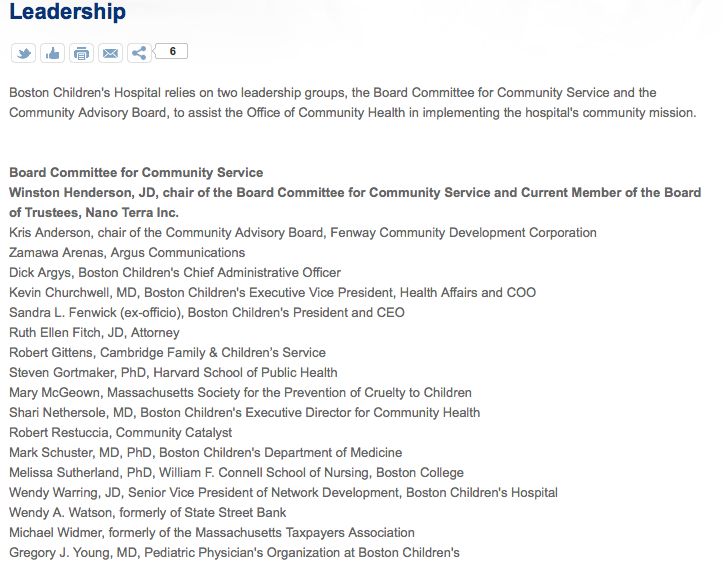Select the Kris Anderson entry

pyautogui.click(x=302, y=233)
